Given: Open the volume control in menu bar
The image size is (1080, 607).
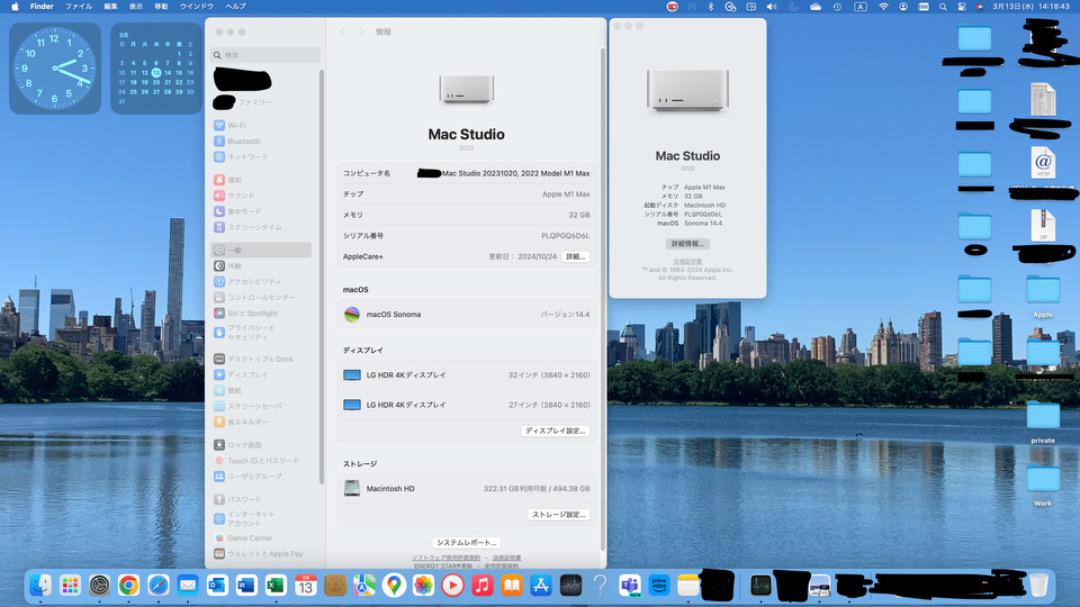Looking at the screenshot, I should pos(771,6).
